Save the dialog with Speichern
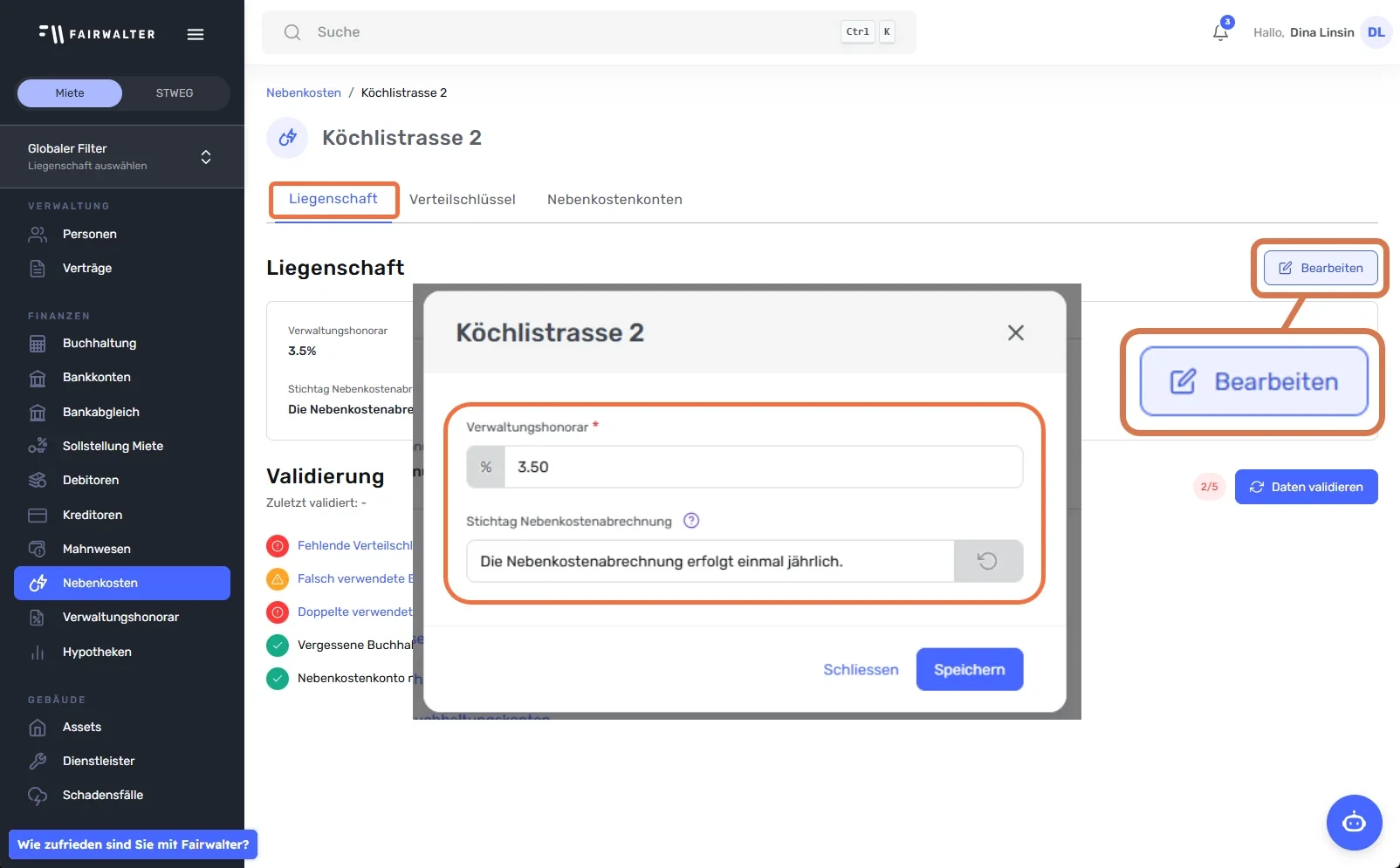This screenshot has height=868, width=1400. coord(970,669)
